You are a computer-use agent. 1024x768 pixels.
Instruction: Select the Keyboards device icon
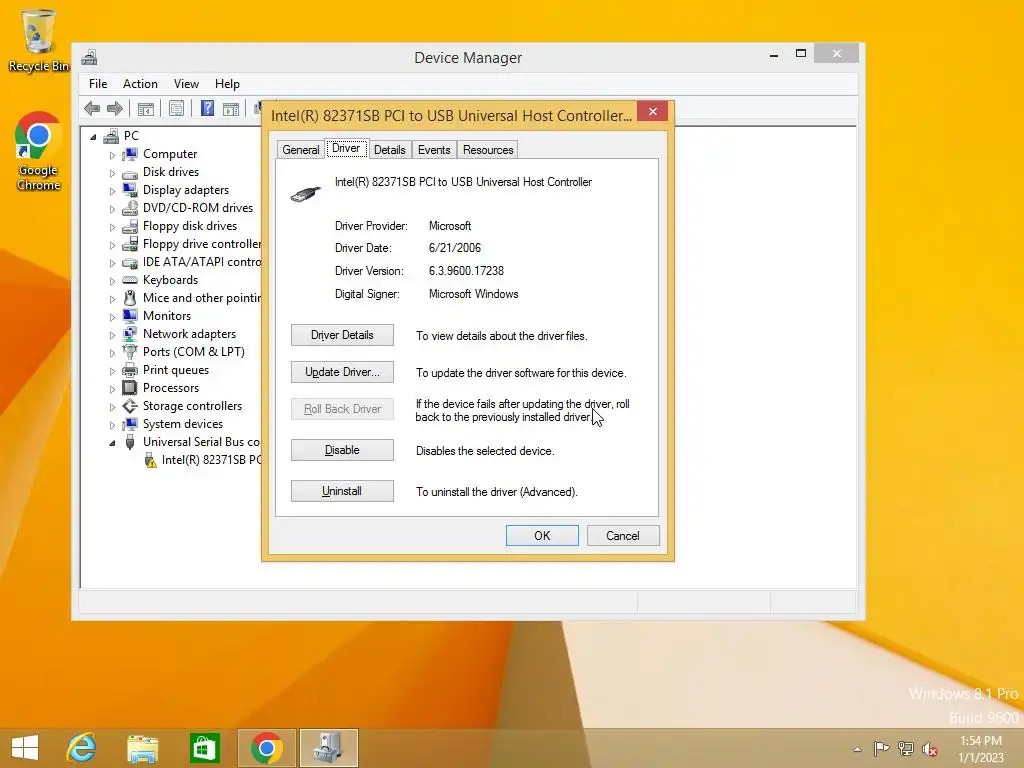pos(130,280)
